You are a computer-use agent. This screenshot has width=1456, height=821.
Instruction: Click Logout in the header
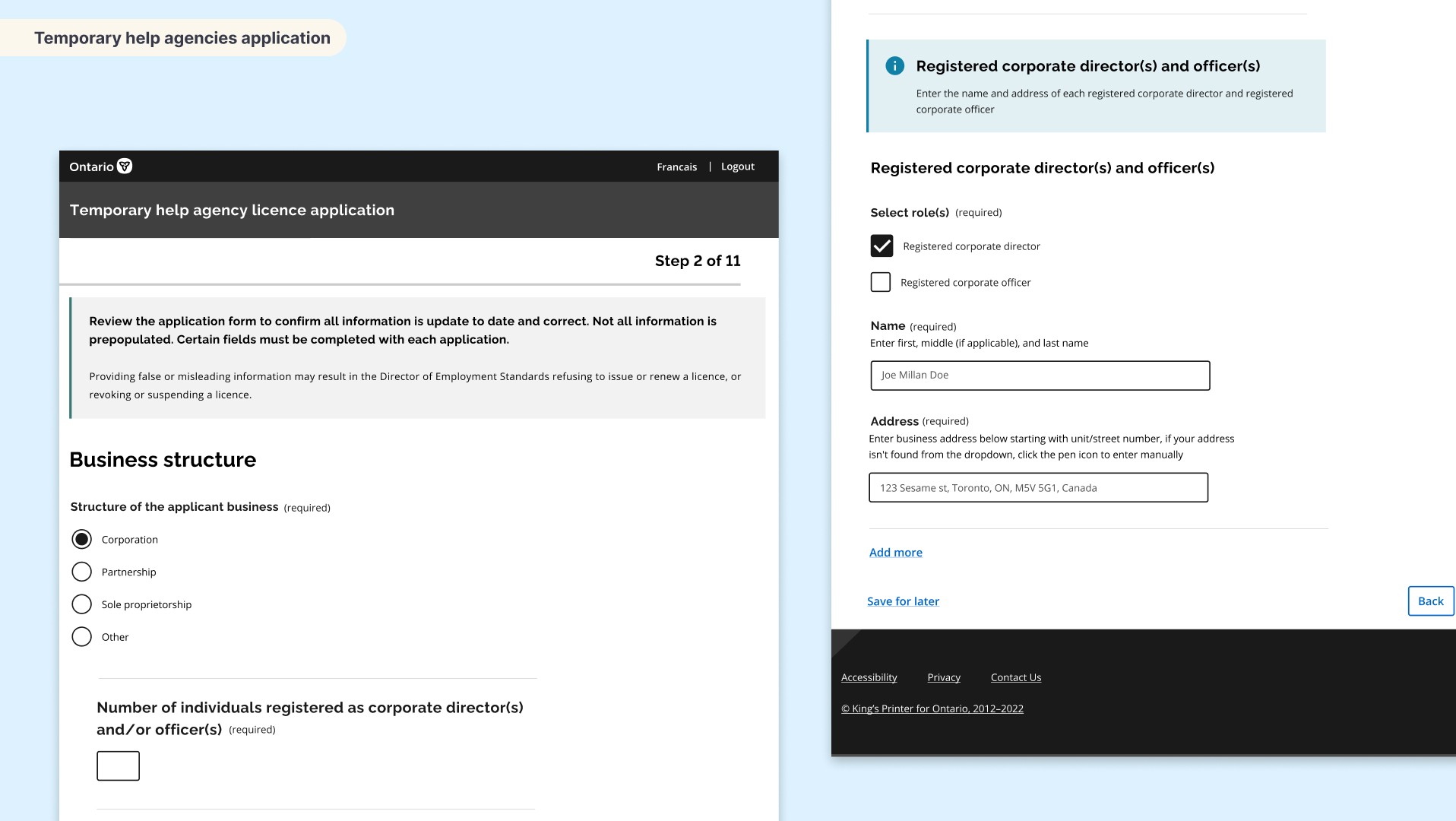point(738,166)
